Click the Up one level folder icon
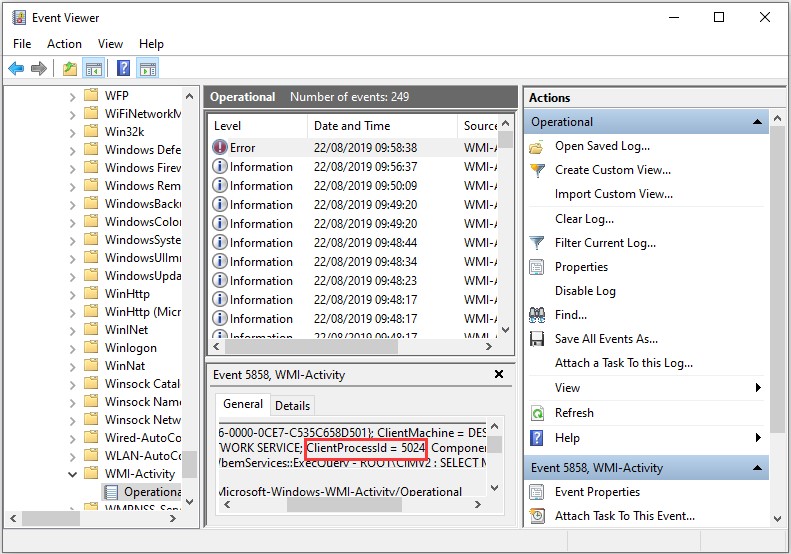The height and width of the screenshot is (554, 791). pyautogui.click(x=70, y=68)
